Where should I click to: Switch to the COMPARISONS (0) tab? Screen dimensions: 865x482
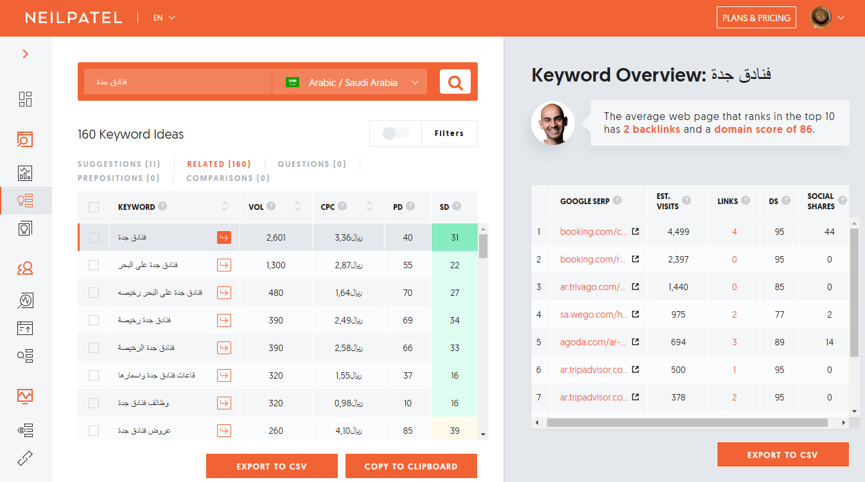(228, 178)
